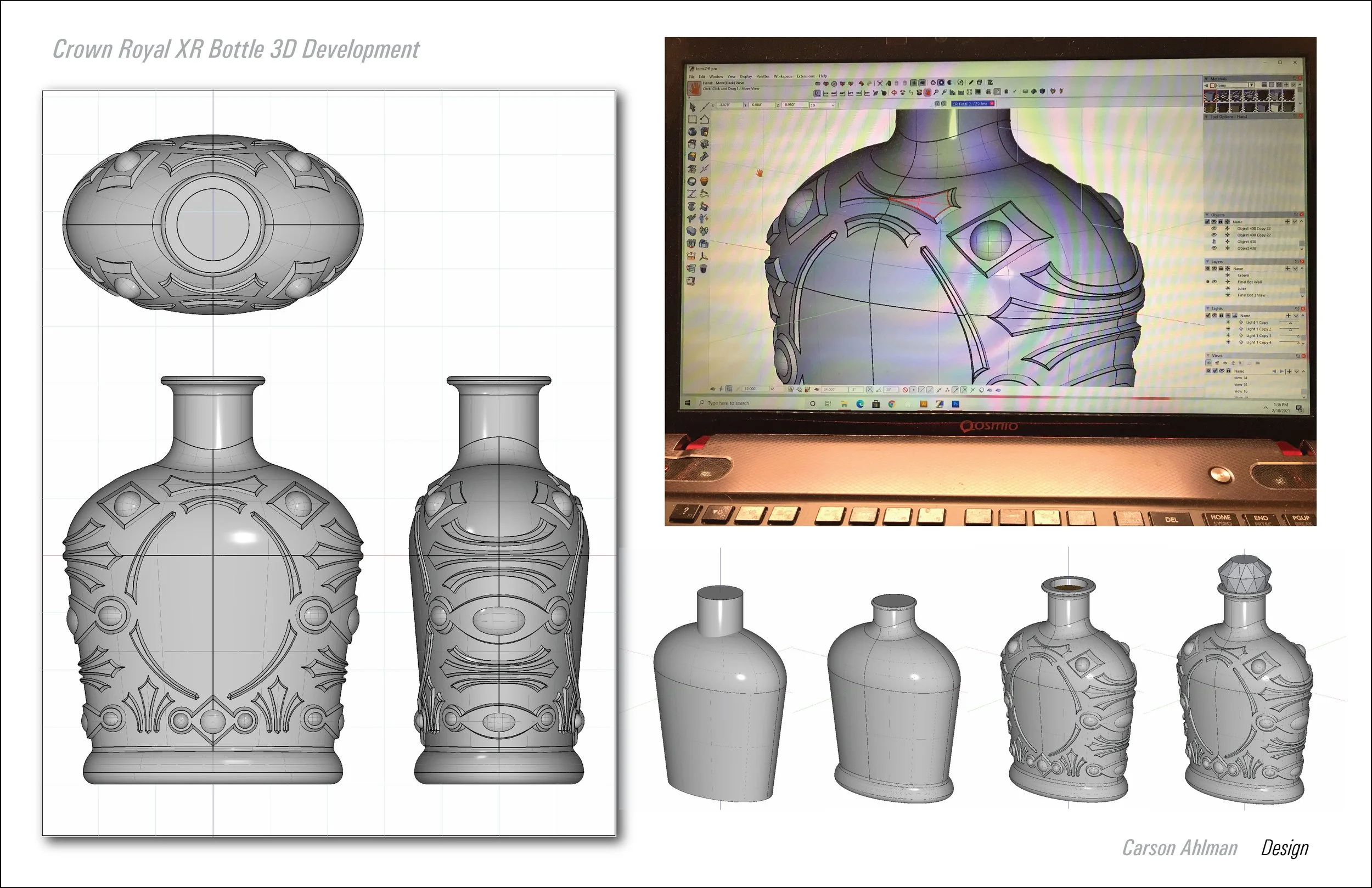1372x888 pixels.
Task: Collapse the Lights palette using its disclosure triangle
Action: pyautogui.click(x=1208, y=308)
